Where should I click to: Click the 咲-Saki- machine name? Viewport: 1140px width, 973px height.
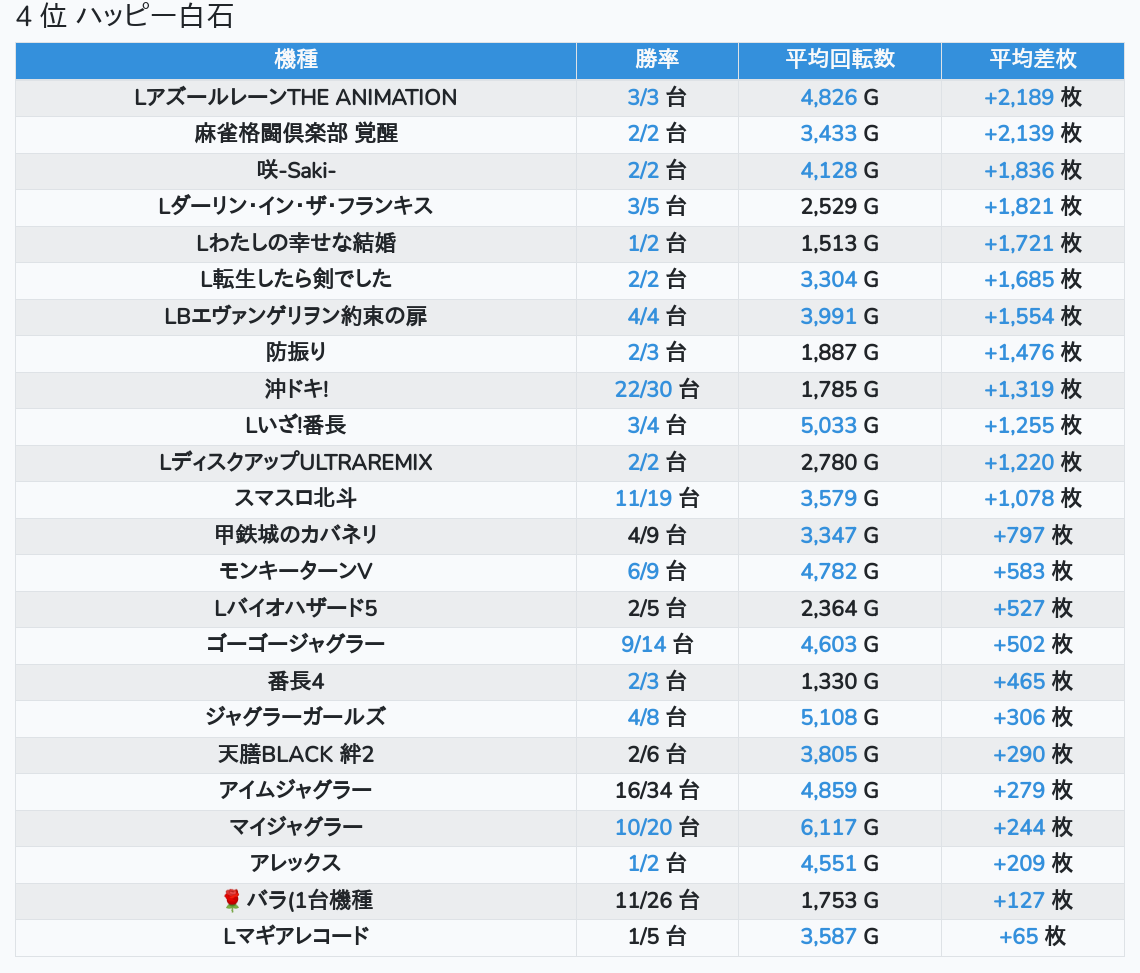296,170
